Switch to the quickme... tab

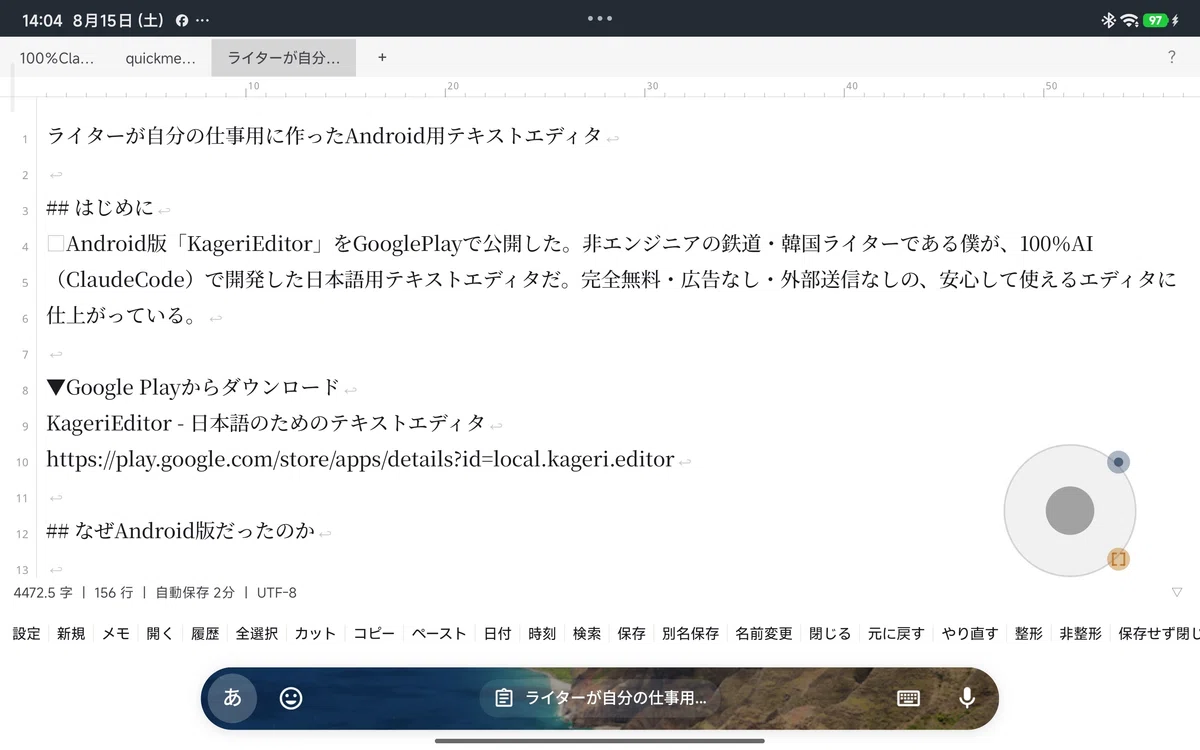point(160,58)
